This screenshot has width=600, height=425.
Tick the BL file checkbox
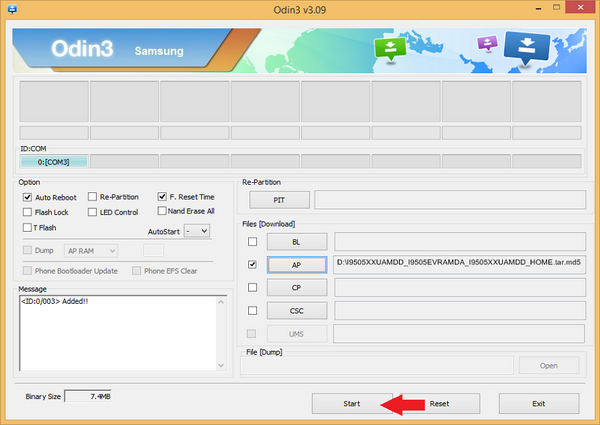click(252, 242)
